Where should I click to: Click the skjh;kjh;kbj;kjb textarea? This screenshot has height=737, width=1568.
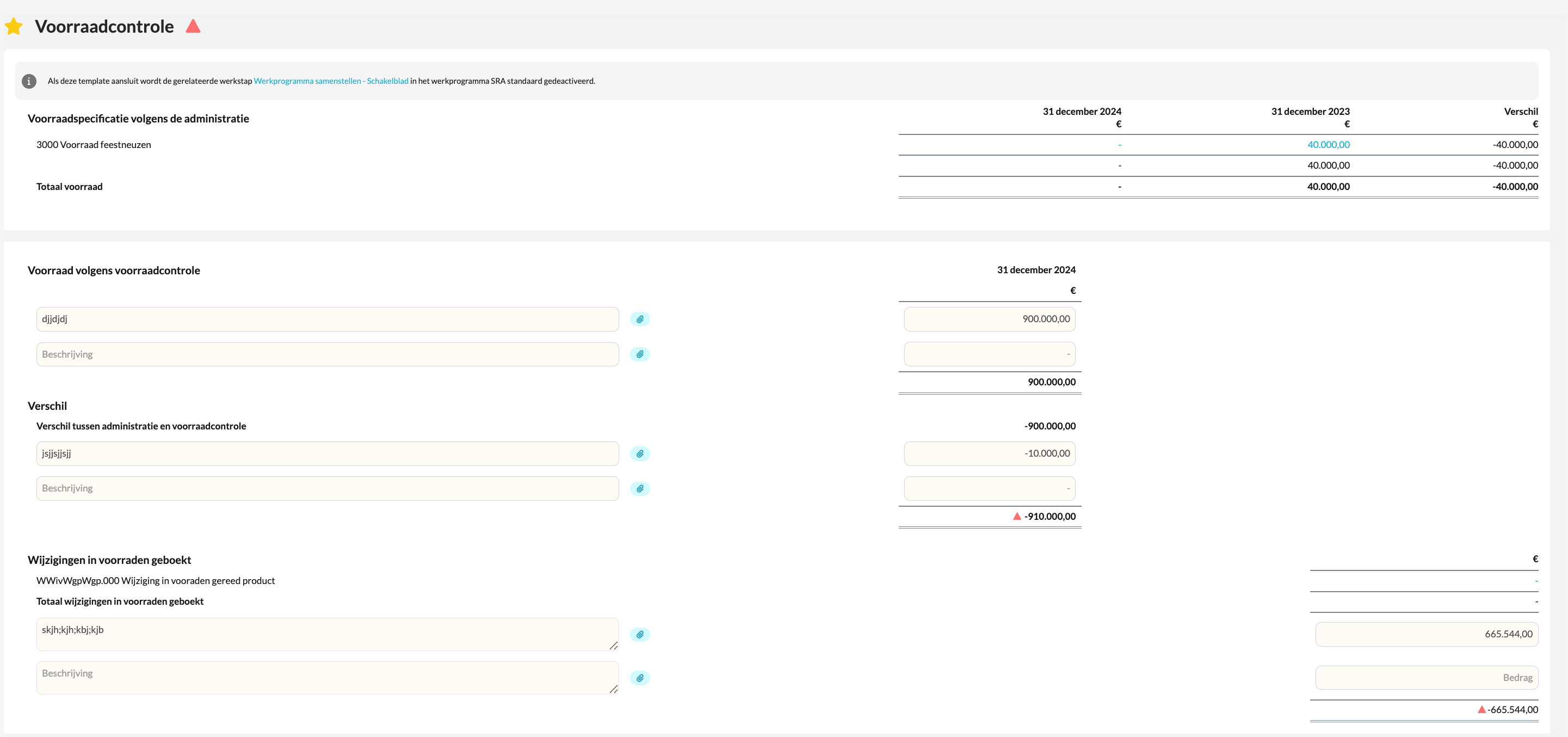(328, 635)
